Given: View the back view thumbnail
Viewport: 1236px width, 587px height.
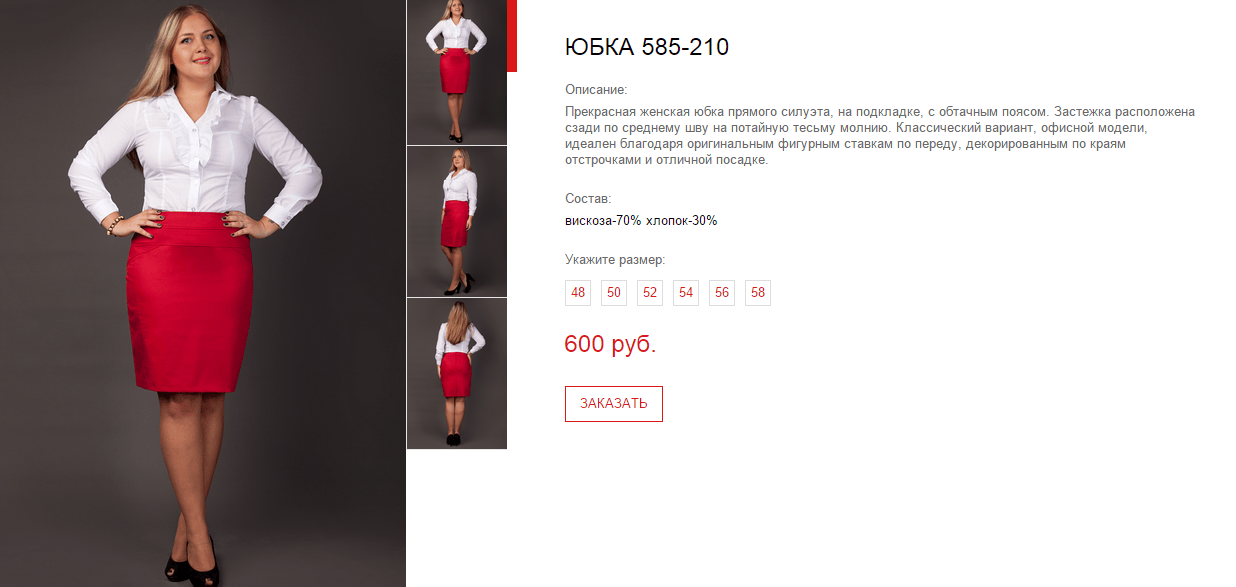Looking at the screenshot, I should coord(457,374).
